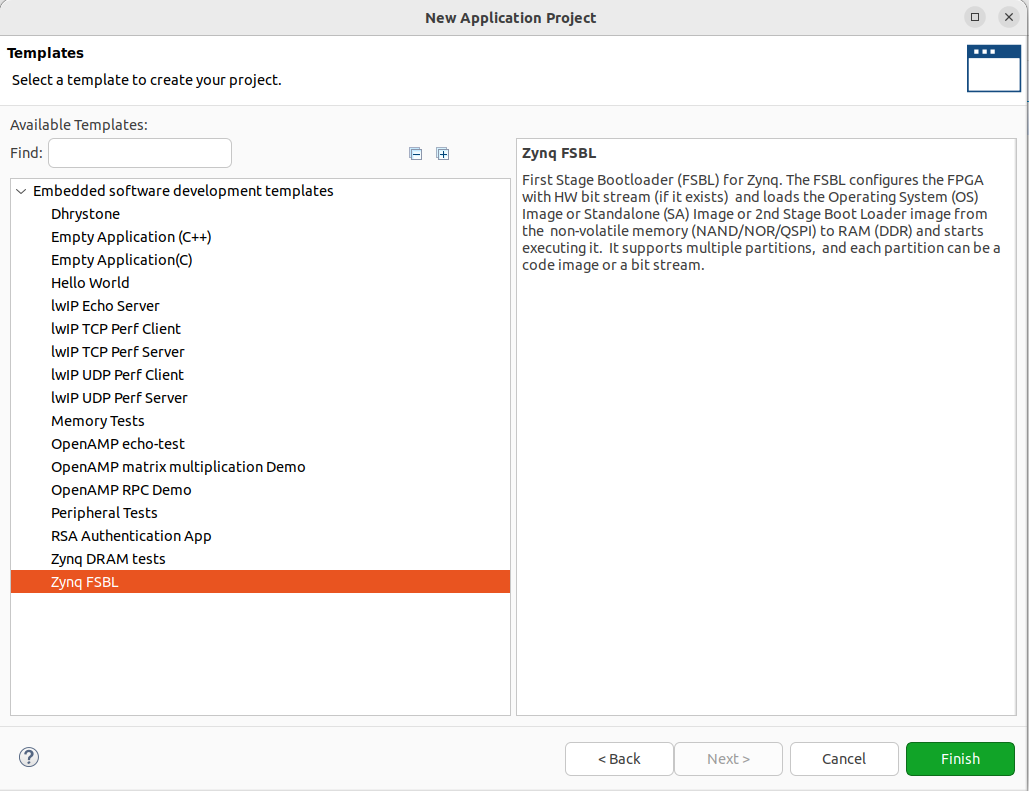1029x791 pixels.
Task: Click the Expand All templates icon
Action: point(443,154)
